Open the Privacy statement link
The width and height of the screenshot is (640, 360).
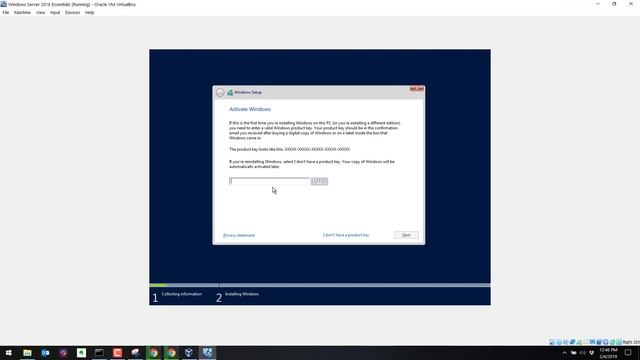click(x=239, y=236)
